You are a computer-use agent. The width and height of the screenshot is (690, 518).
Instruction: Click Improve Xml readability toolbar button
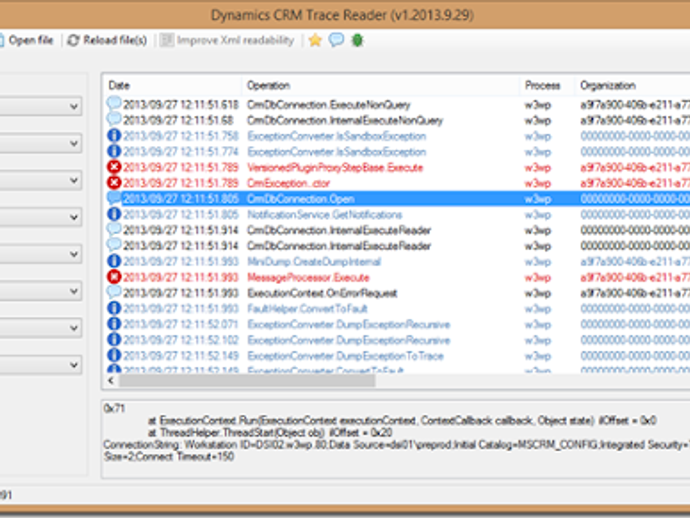pos(227,40)
